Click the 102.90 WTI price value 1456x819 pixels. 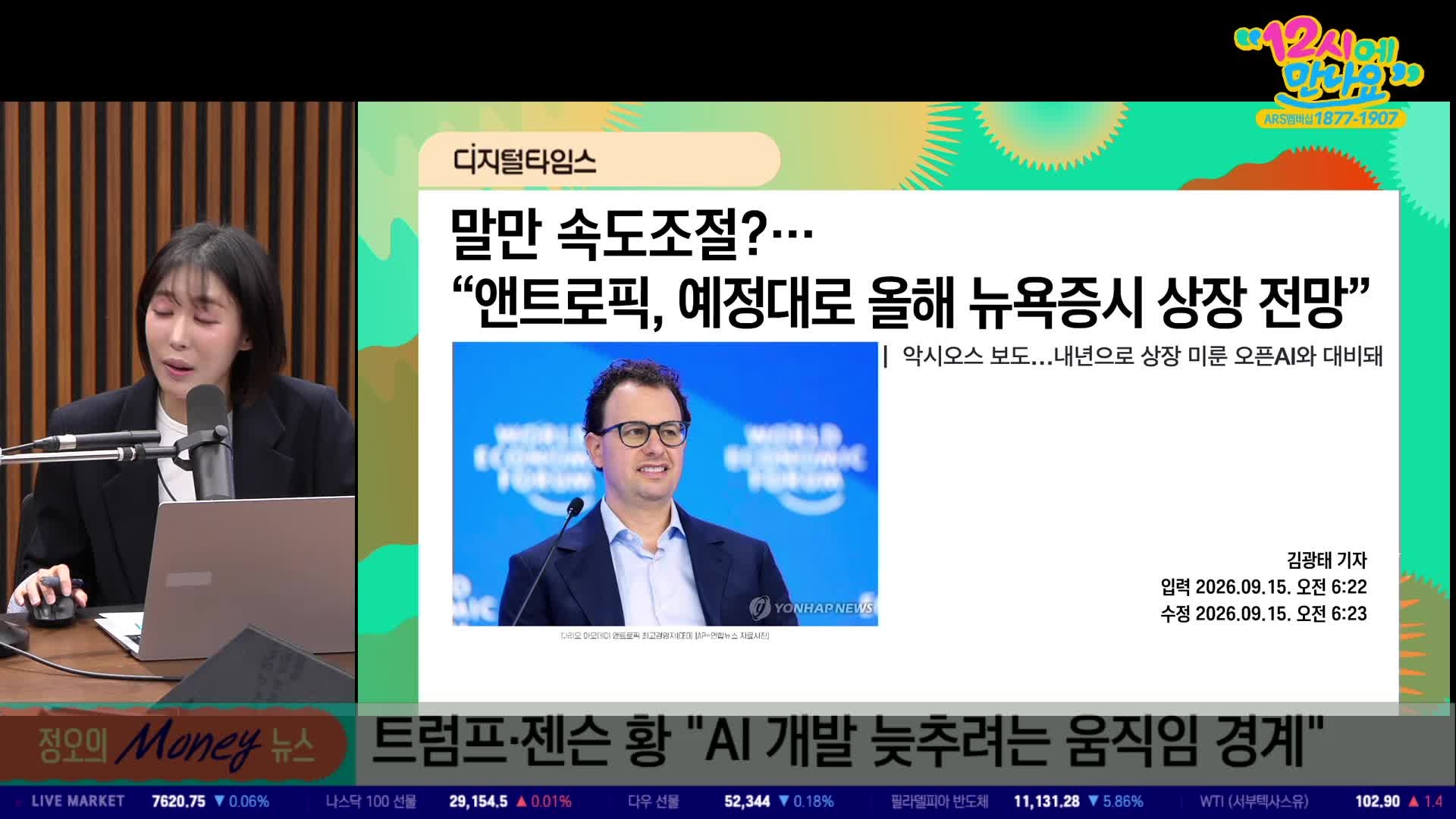point(1378,802)
